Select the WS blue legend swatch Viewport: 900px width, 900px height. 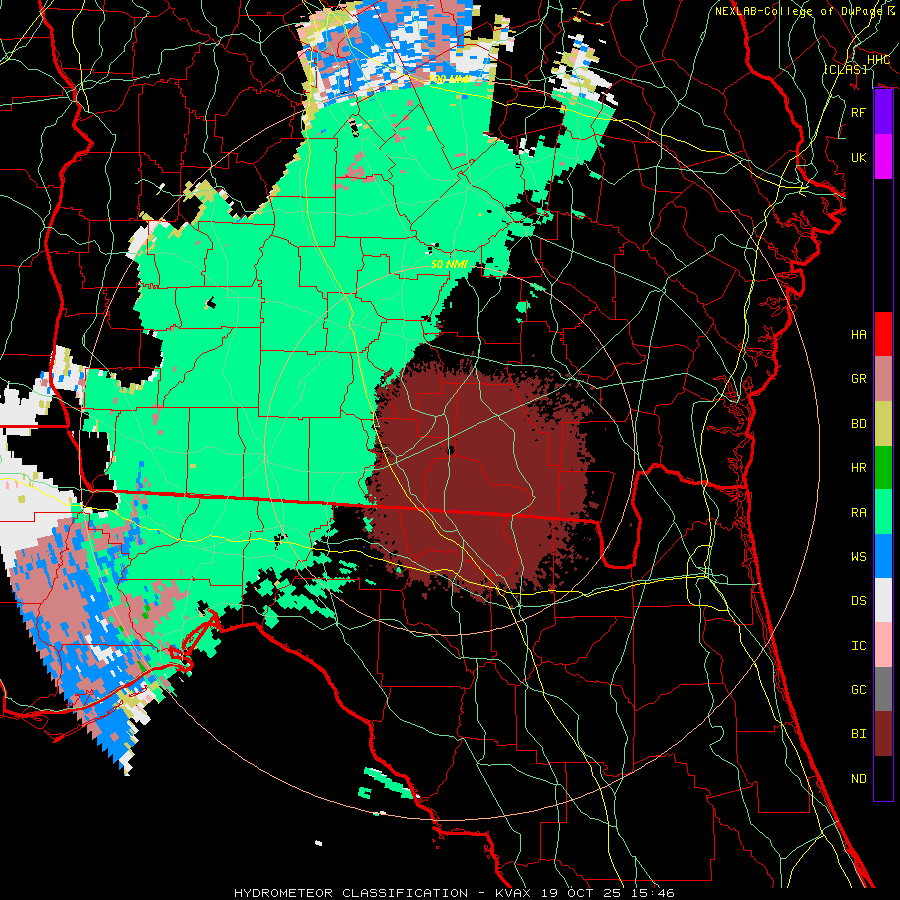point(883,556)
